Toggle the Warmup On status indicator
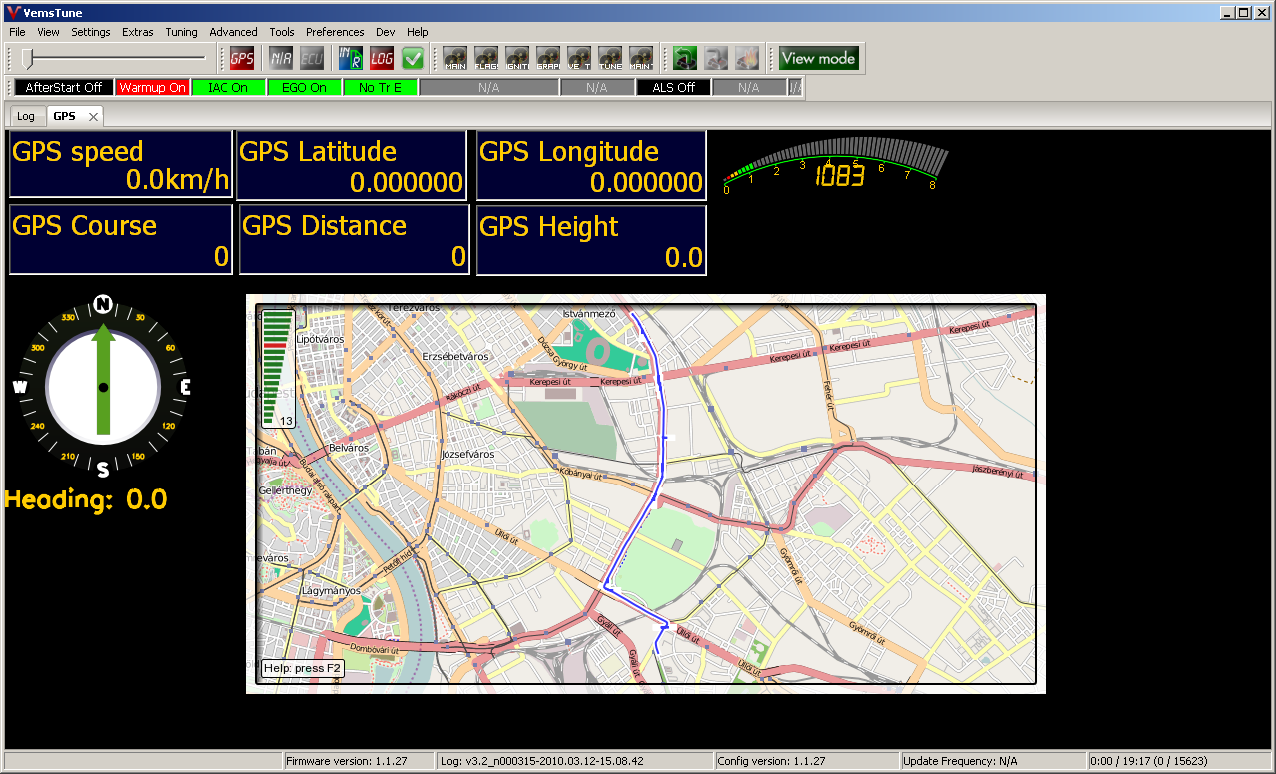The image size is (1276, 774). (x=153, y=88)
